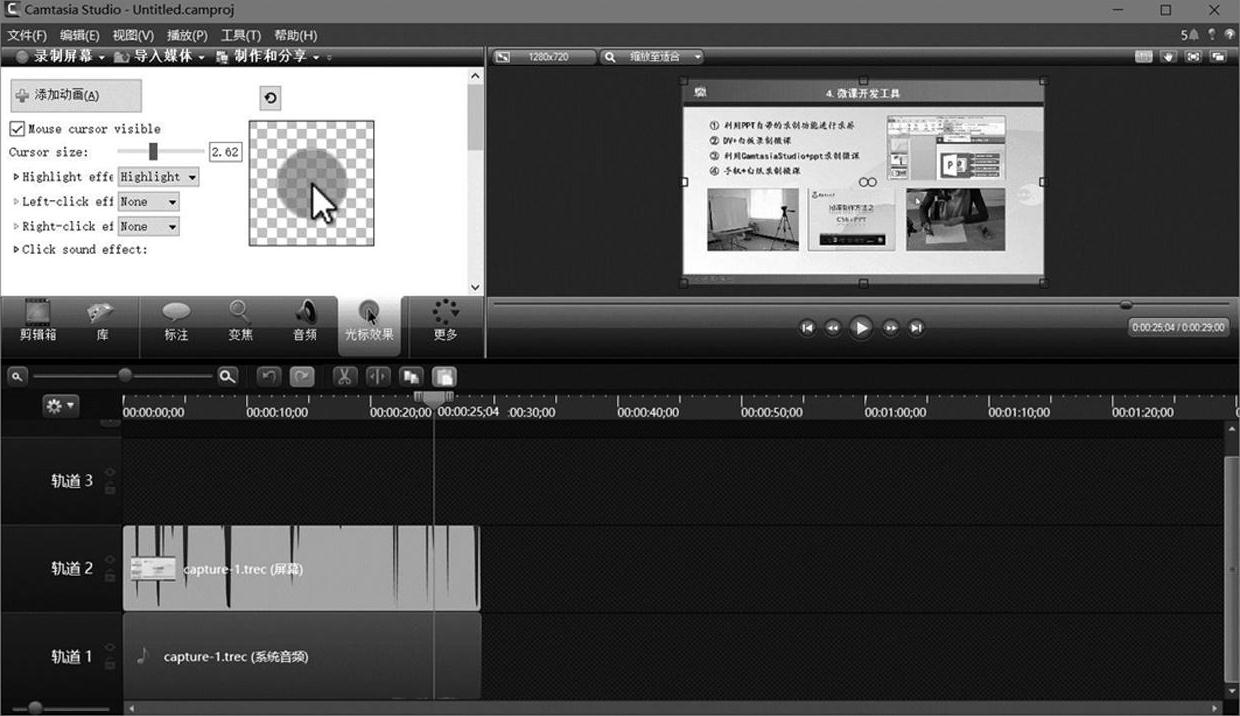The height and width of the screenshot is (716, 1240).
Task: Click the preview playback progress knob
Action: (x=1126, y=305)
